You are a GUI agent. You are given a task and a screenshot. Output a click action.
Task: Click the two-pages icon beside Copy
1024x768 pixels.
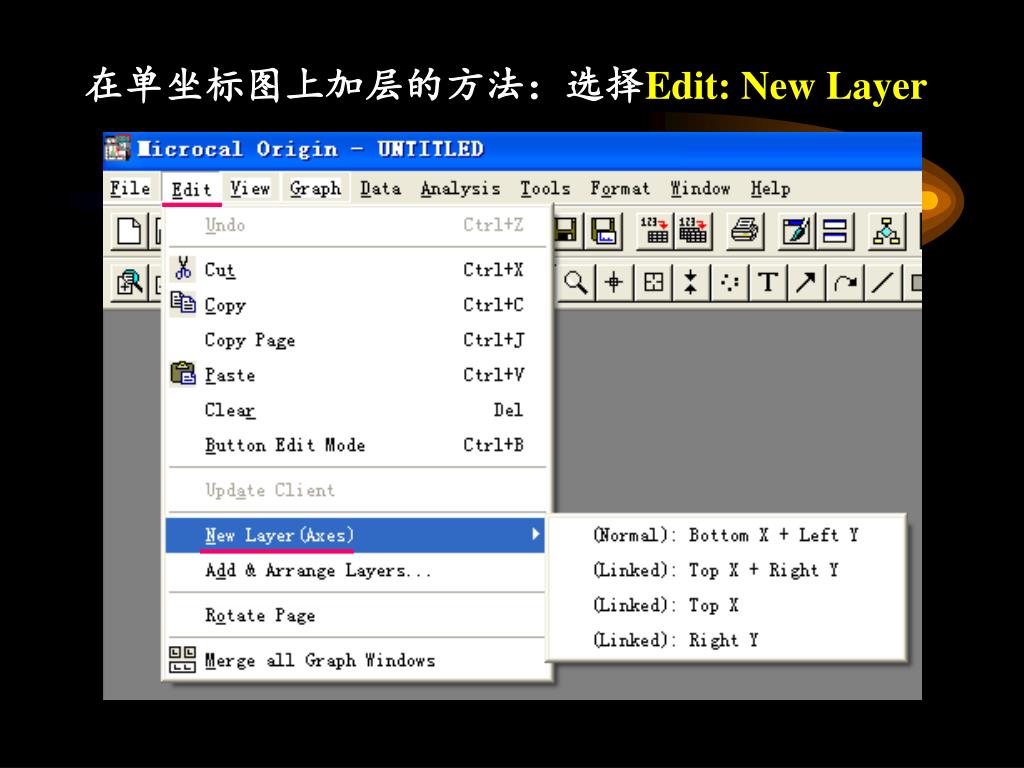[183, 303]
